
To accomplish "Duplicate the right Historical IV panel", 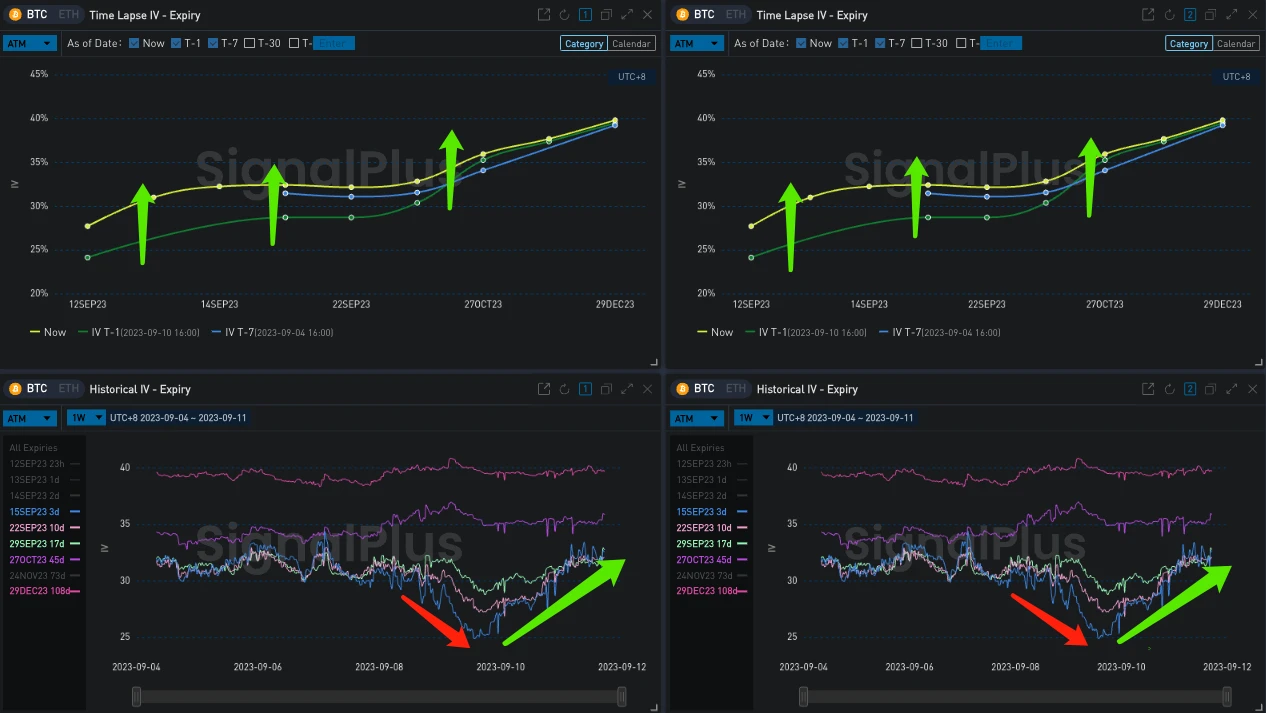I will click(x=1210, y=389).
